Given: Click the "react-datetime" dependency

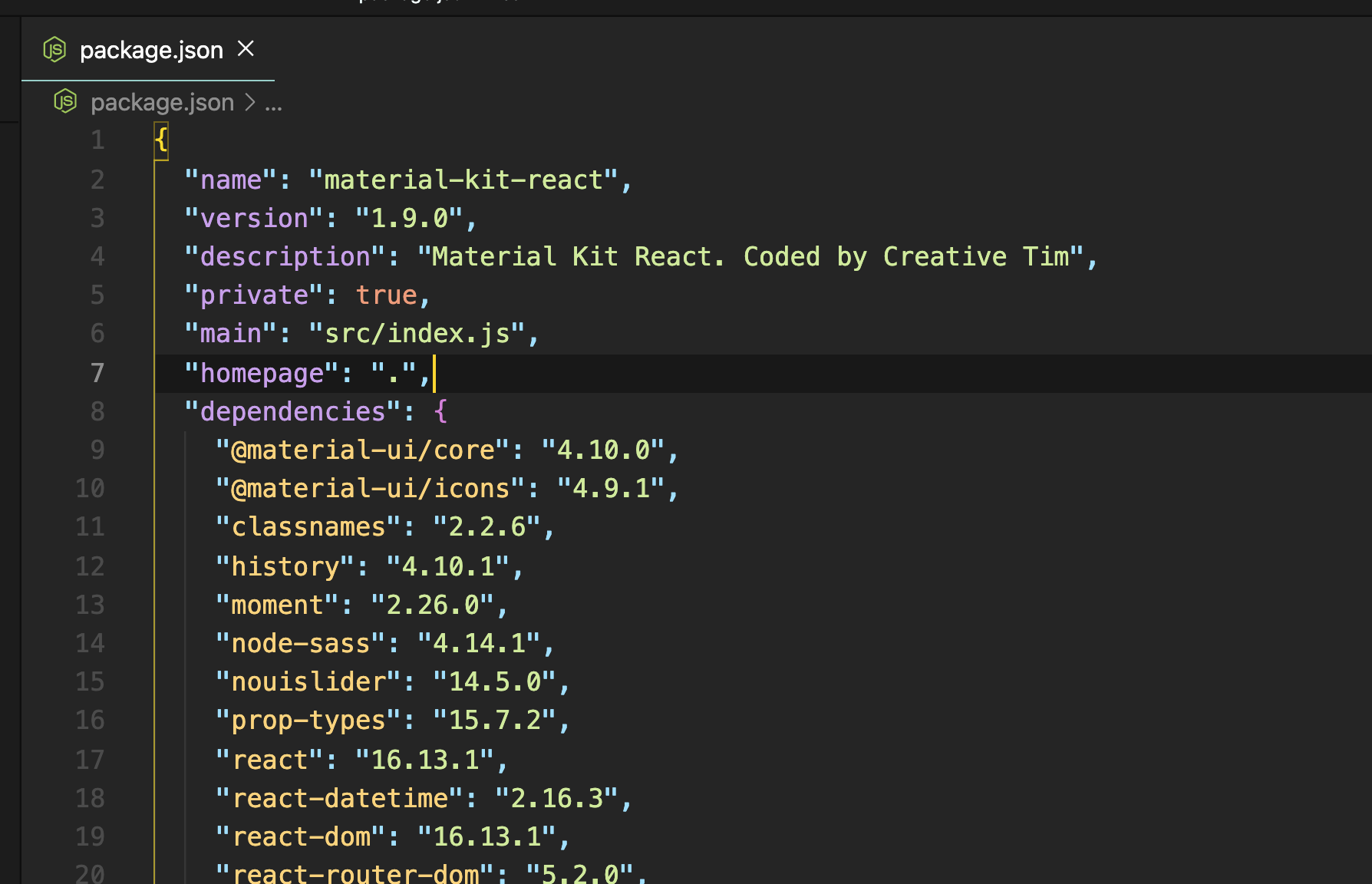Looking at the screenshot, I should 339,798.
